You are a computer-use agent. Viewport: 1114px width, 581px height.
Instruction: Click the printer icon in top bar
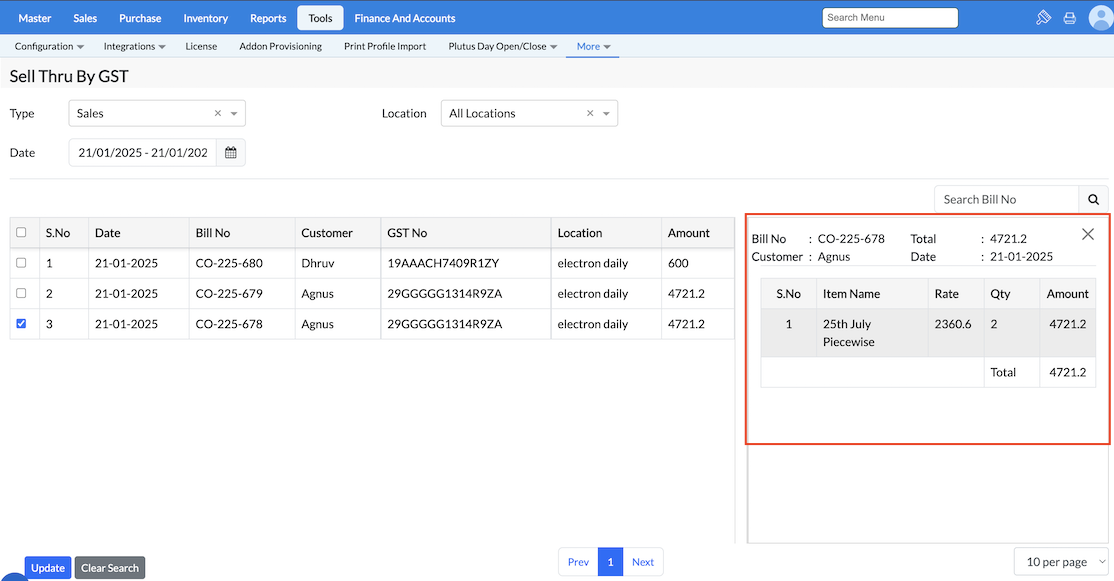[1069, 18]
